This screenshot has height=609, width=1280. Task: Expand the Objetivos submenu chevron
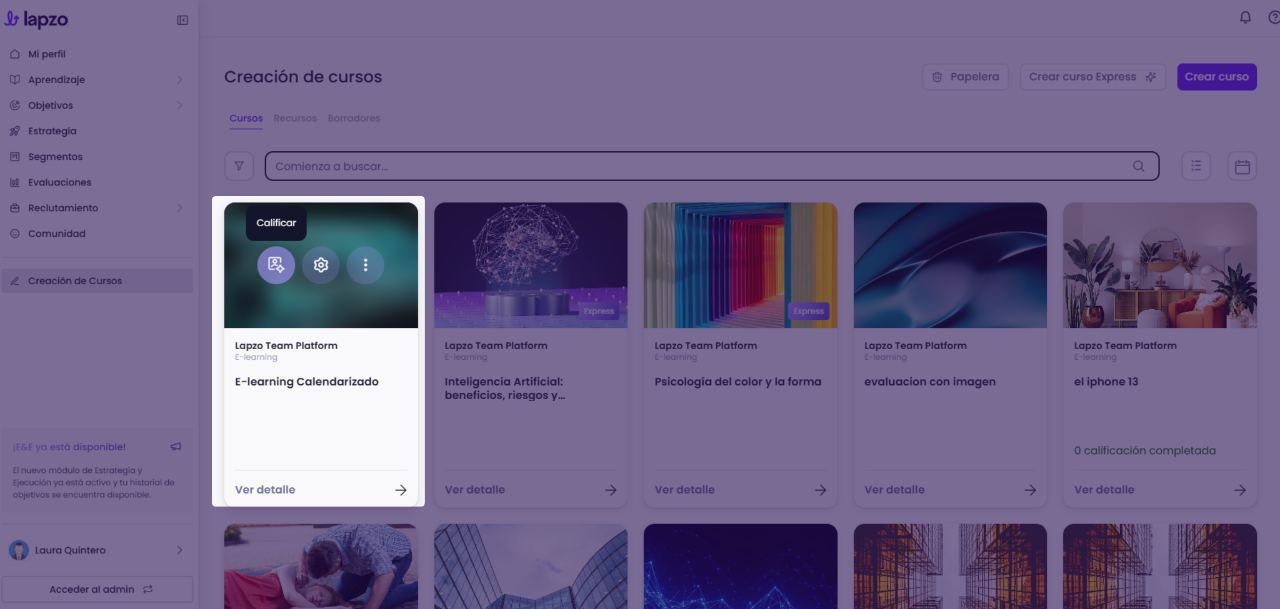pos(180,105)
